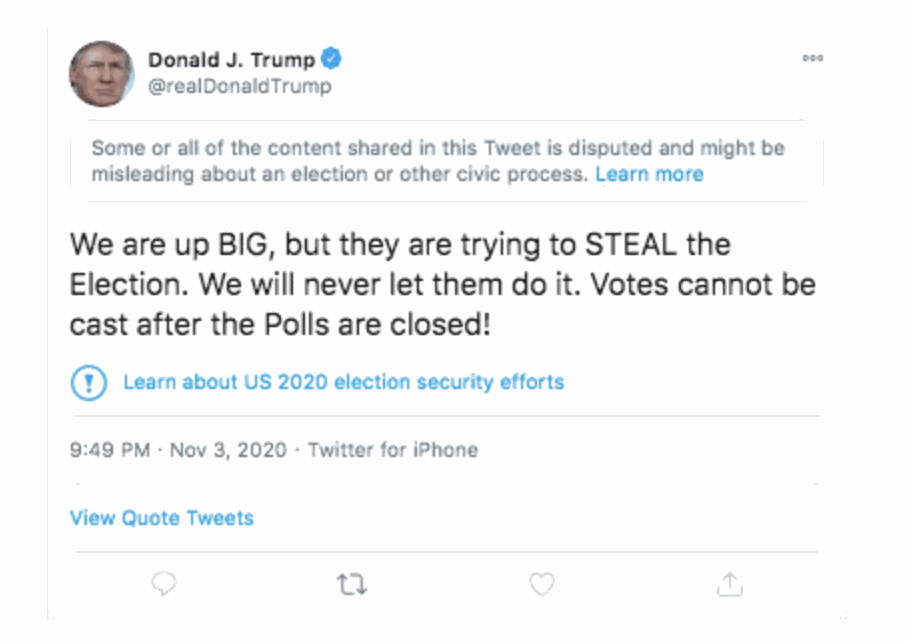Like the tweet with the heart icon

coord(541,584)
